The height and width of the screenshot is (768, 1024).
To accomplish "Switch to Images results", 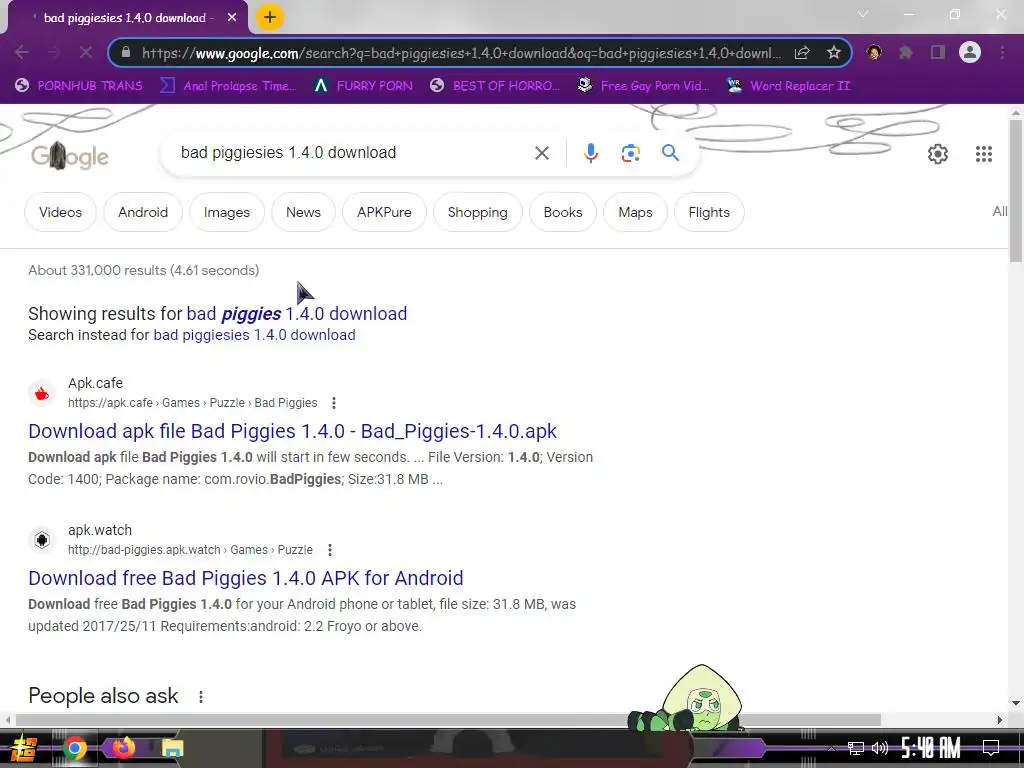I will pyautogui.click(x=227, y=212).
